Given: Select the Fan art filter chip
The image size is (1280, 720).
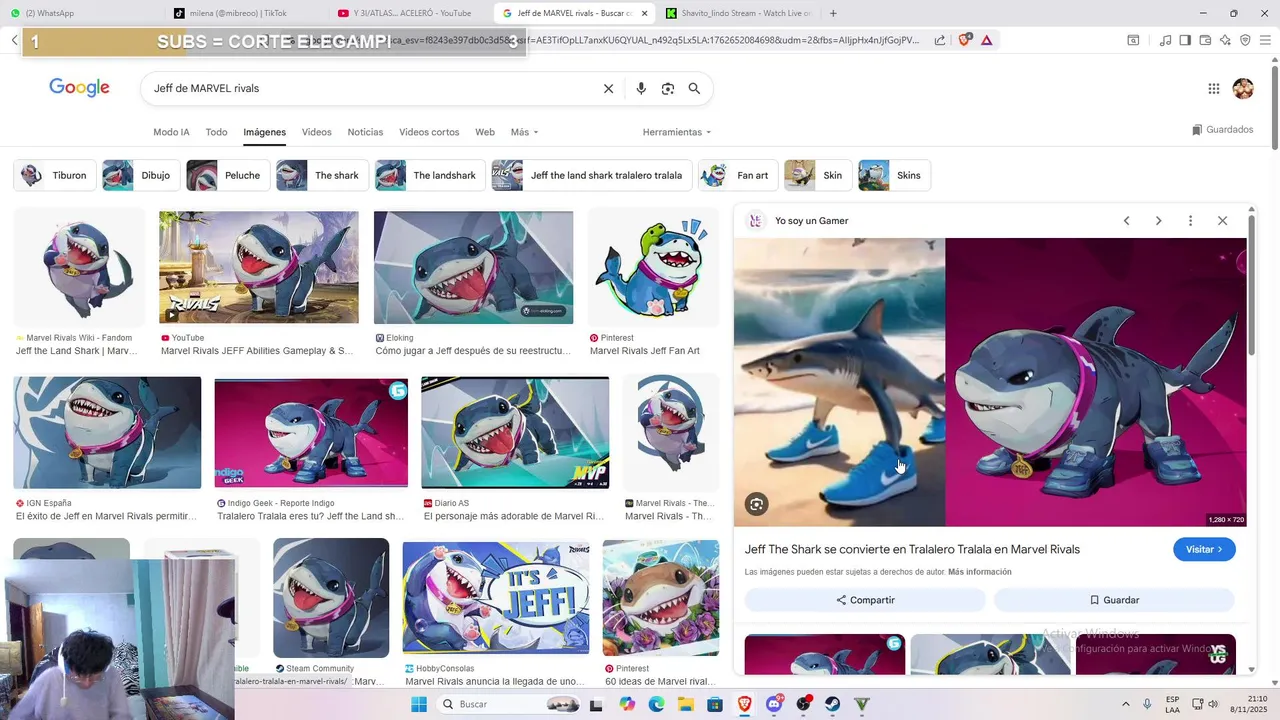Looking at the screenshot, I should [x=738, y=175].
